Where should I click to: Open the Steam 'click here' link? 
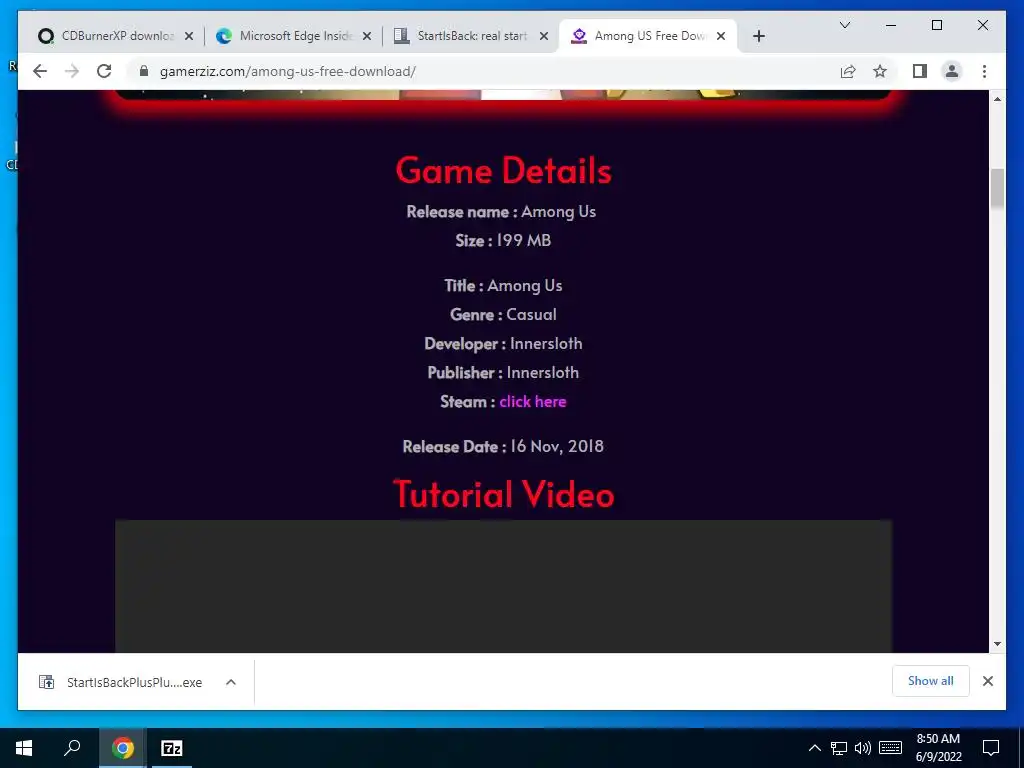point(533,402)
